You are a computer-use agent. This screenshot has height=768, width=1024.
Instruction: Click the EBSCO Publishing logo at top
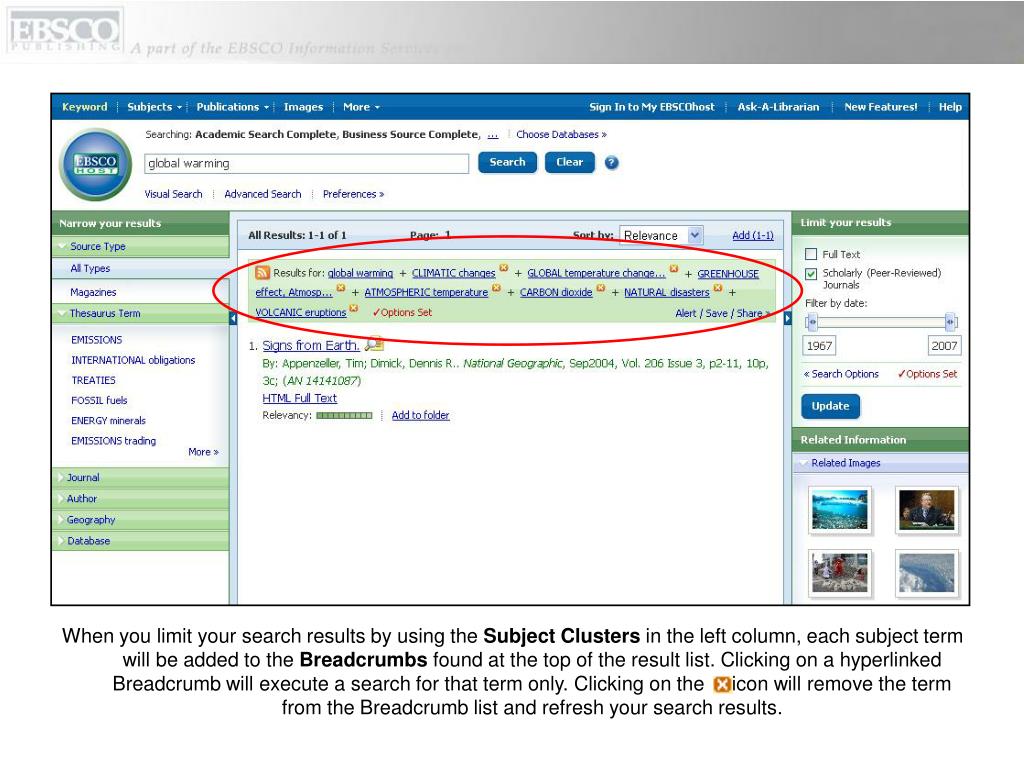pos(64,31)
